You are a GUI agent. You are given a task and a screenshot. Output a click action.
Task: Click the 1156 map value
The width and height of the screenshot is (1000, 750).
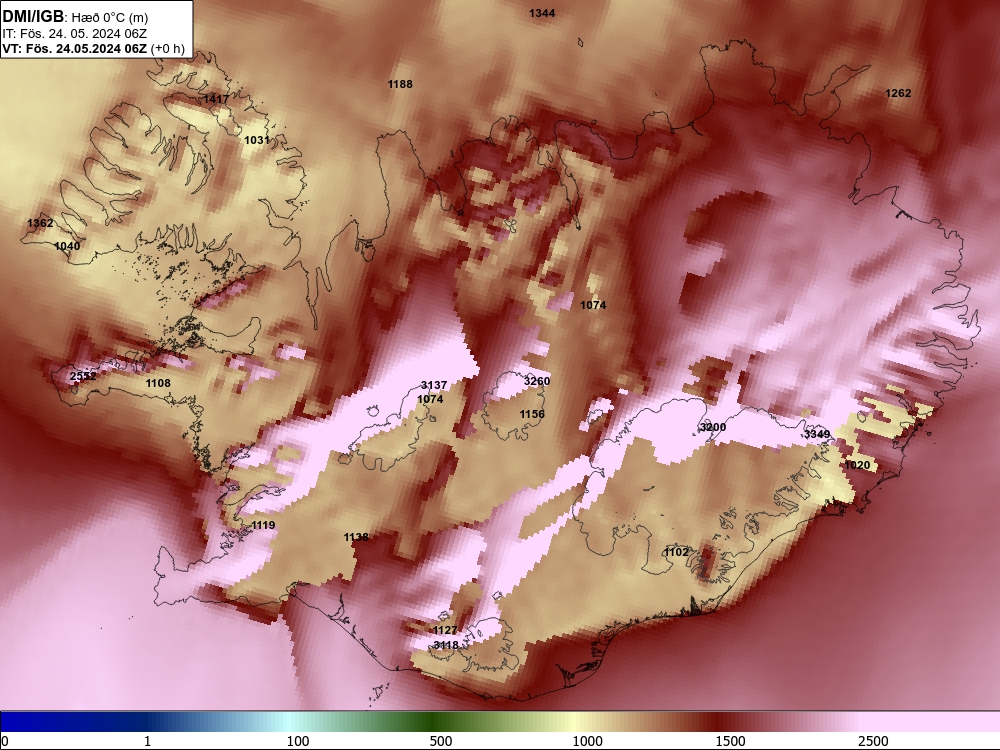[x=532, y=414]
